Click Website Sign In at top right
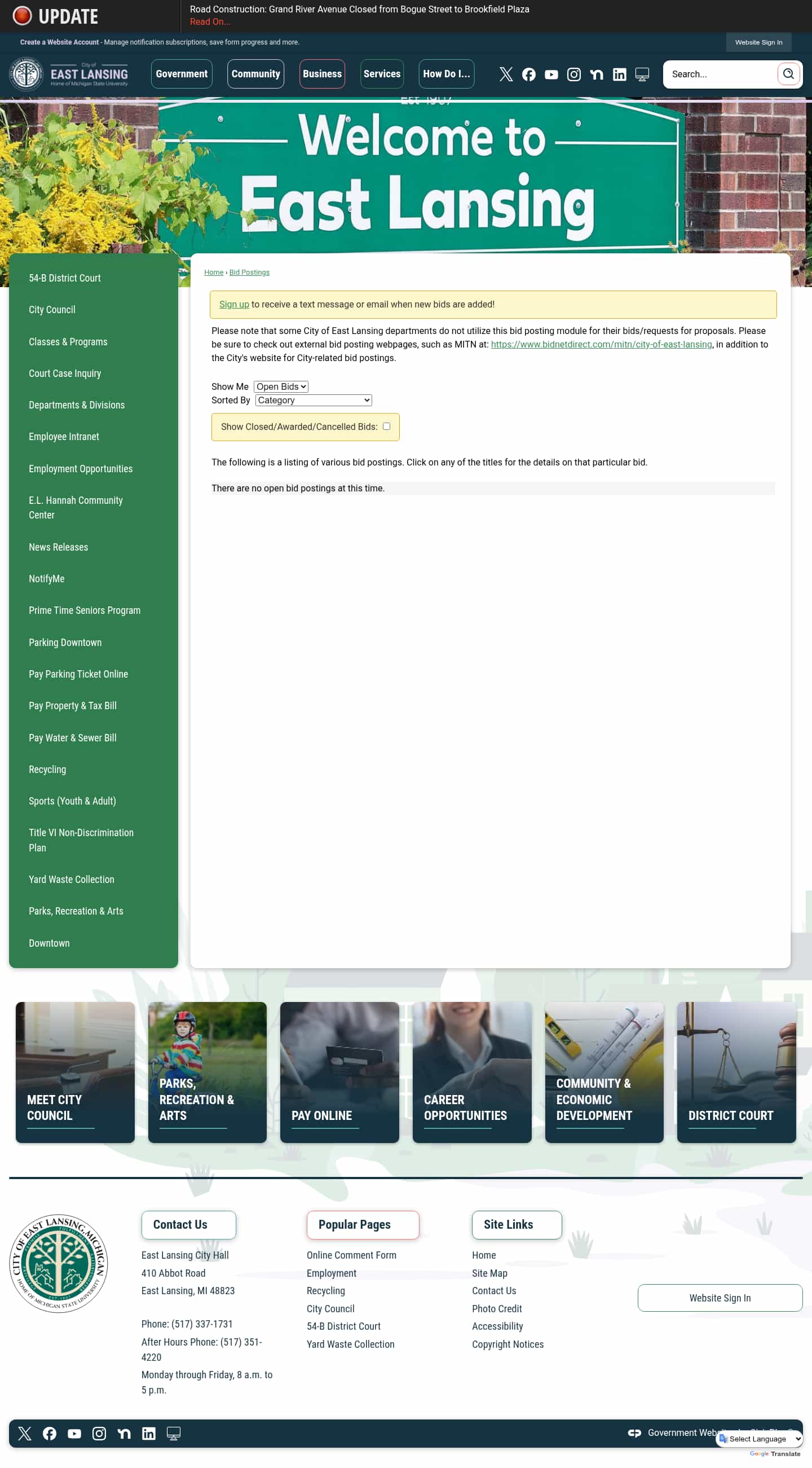812x1468 pixels. (758, 42)
